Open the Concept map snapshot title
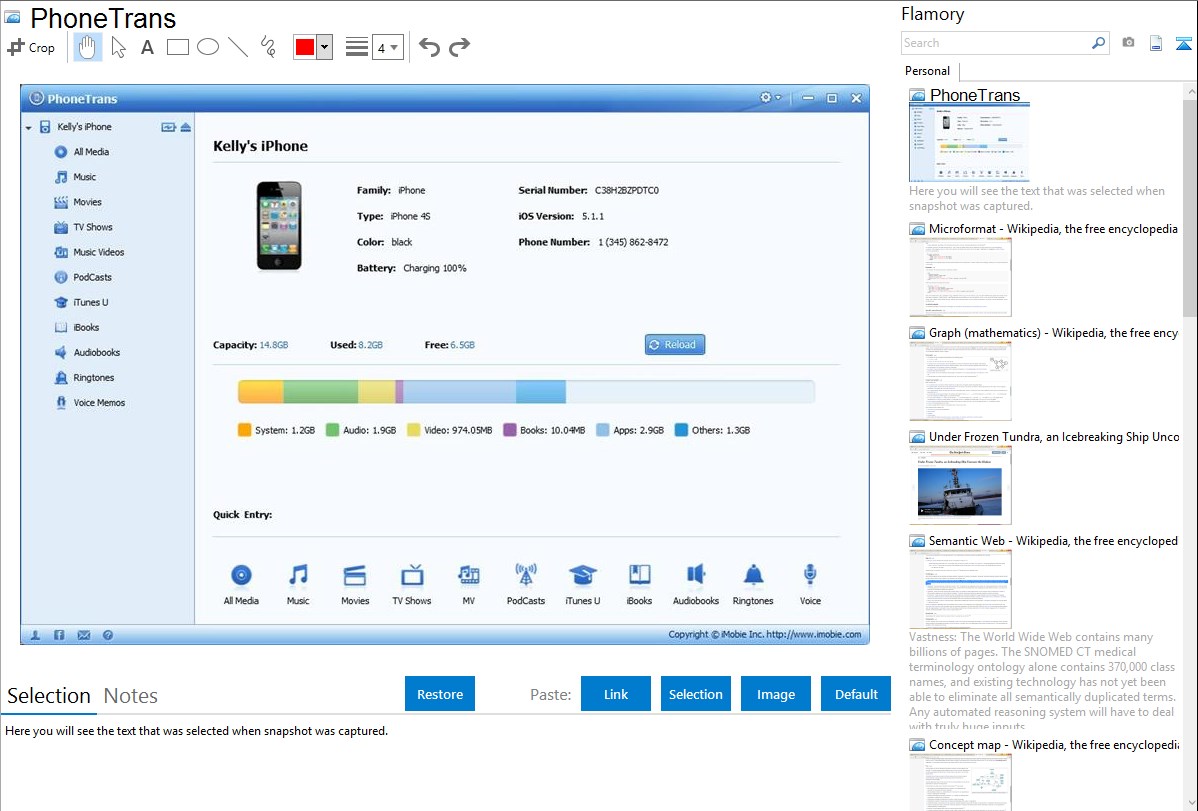The height and width of the screenshot is (811, 1198). coord(1053,744)
